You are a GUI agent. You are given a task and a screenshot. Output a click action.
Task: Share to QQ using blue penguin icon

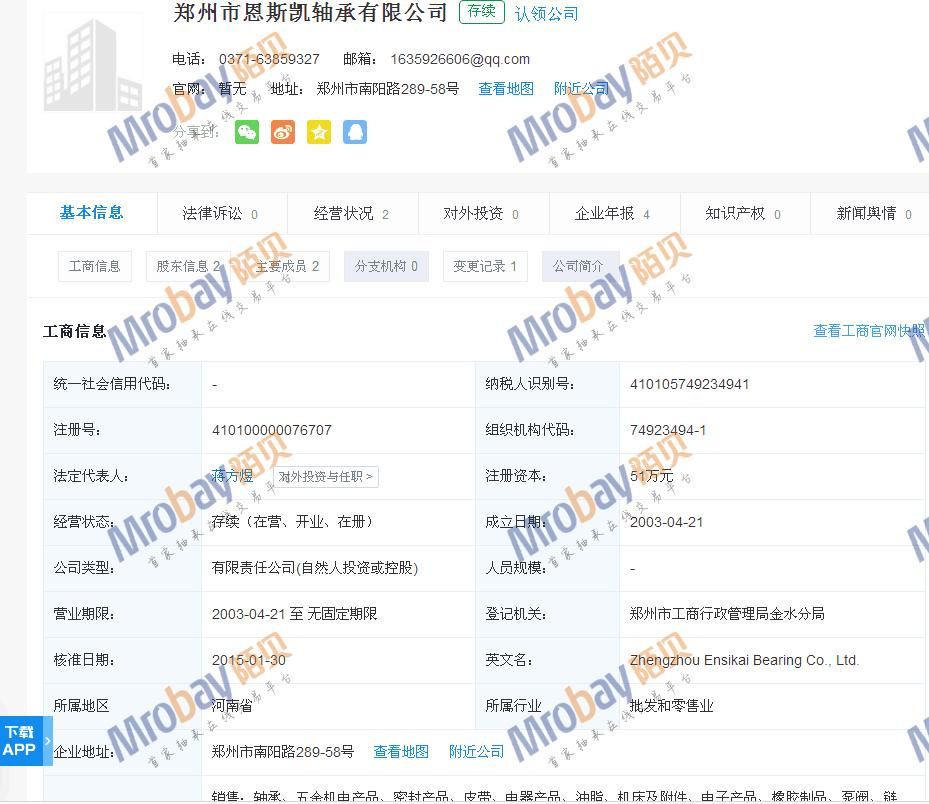(x=355, y=132)
